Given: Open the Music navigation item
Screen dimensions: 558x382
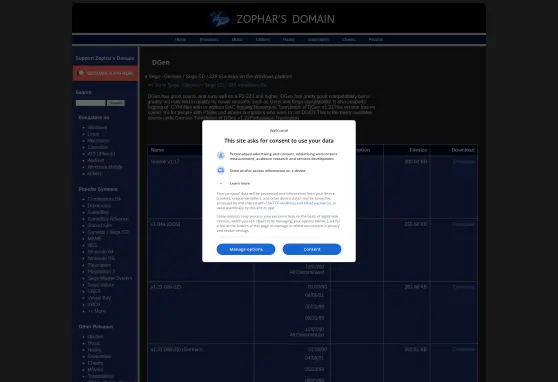Looking at the screenshot, I should pos(237,40).
